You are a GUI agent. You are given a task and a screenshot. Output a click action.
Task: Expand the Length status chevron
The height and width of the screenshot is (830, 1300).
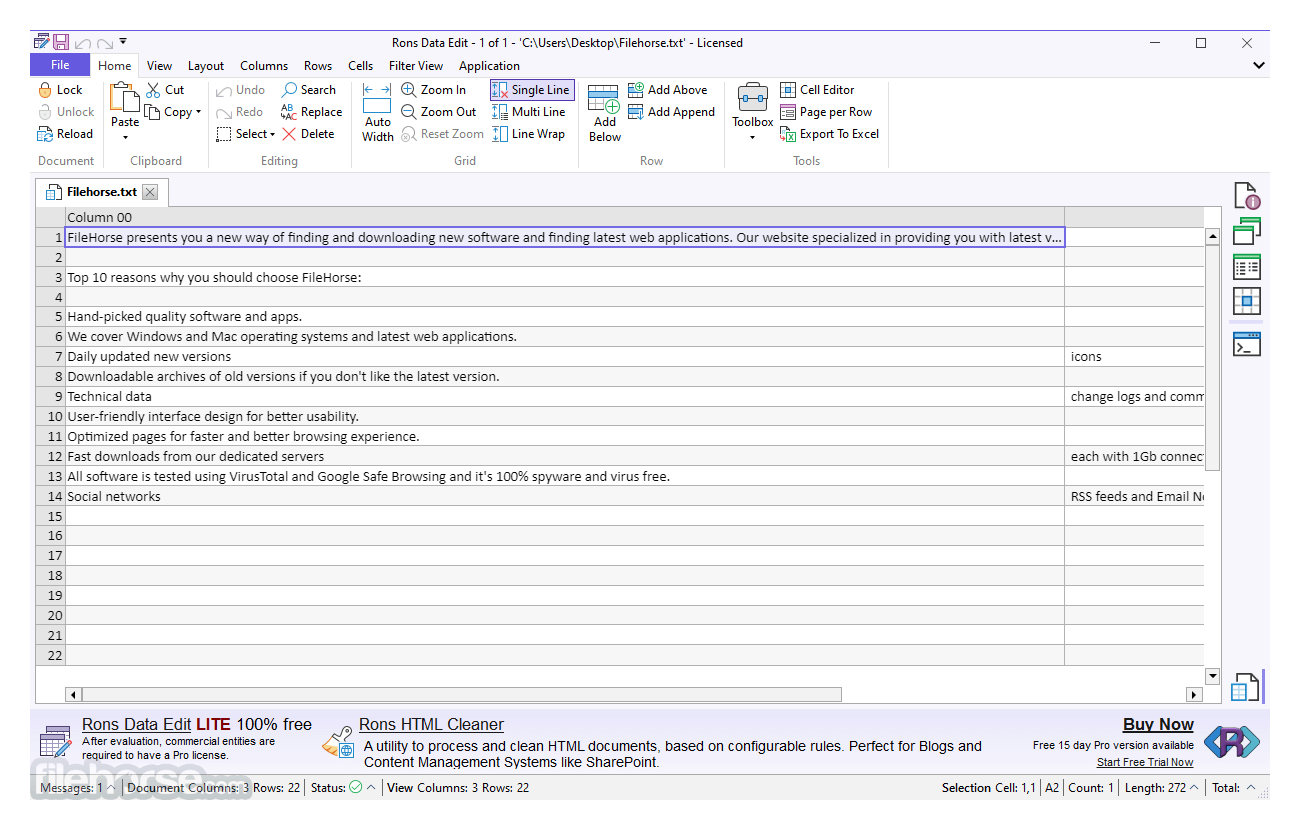tap(1194, 788)
